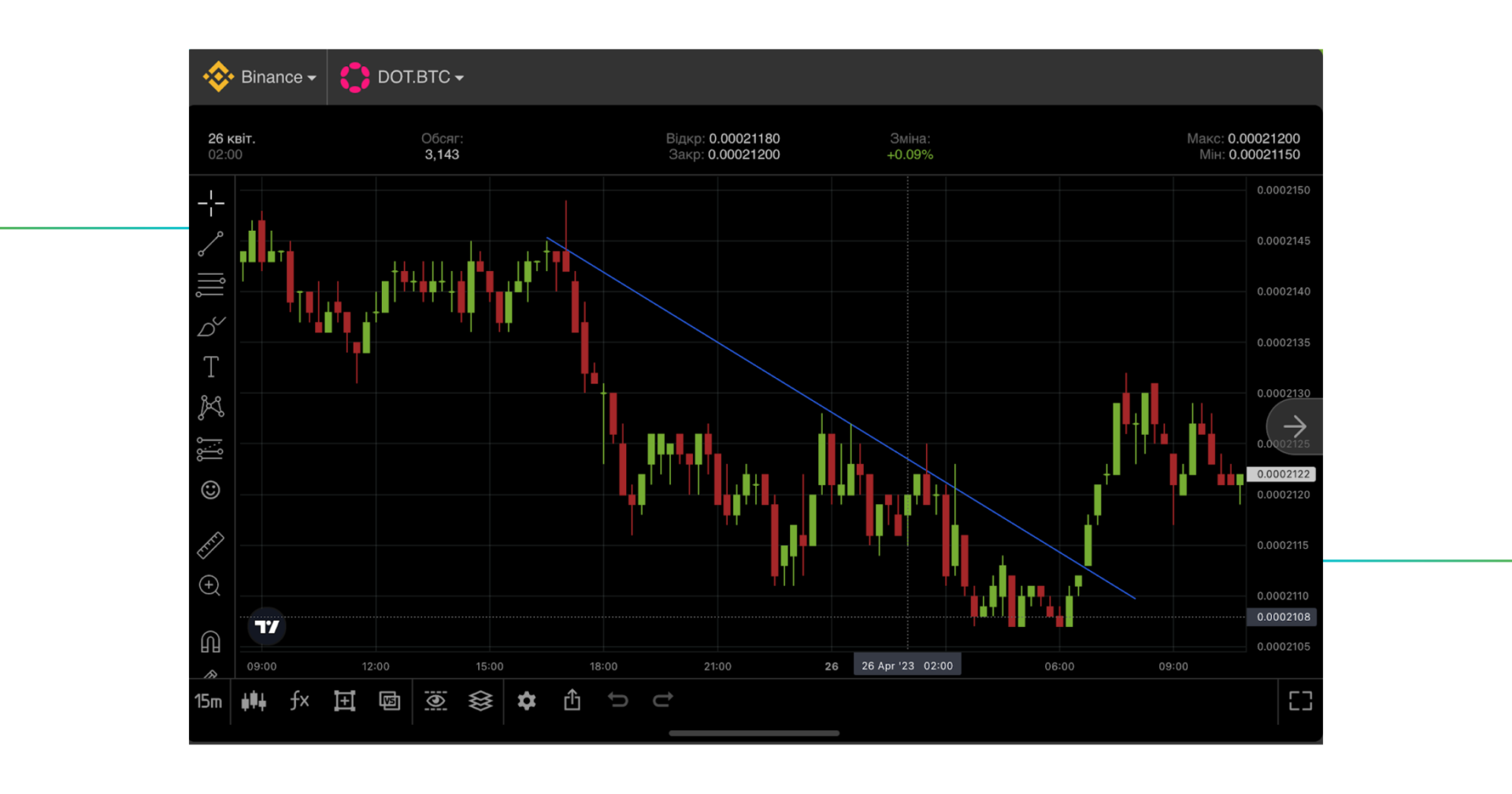Toggle fullscreen chart mode

pos(1300,701)
